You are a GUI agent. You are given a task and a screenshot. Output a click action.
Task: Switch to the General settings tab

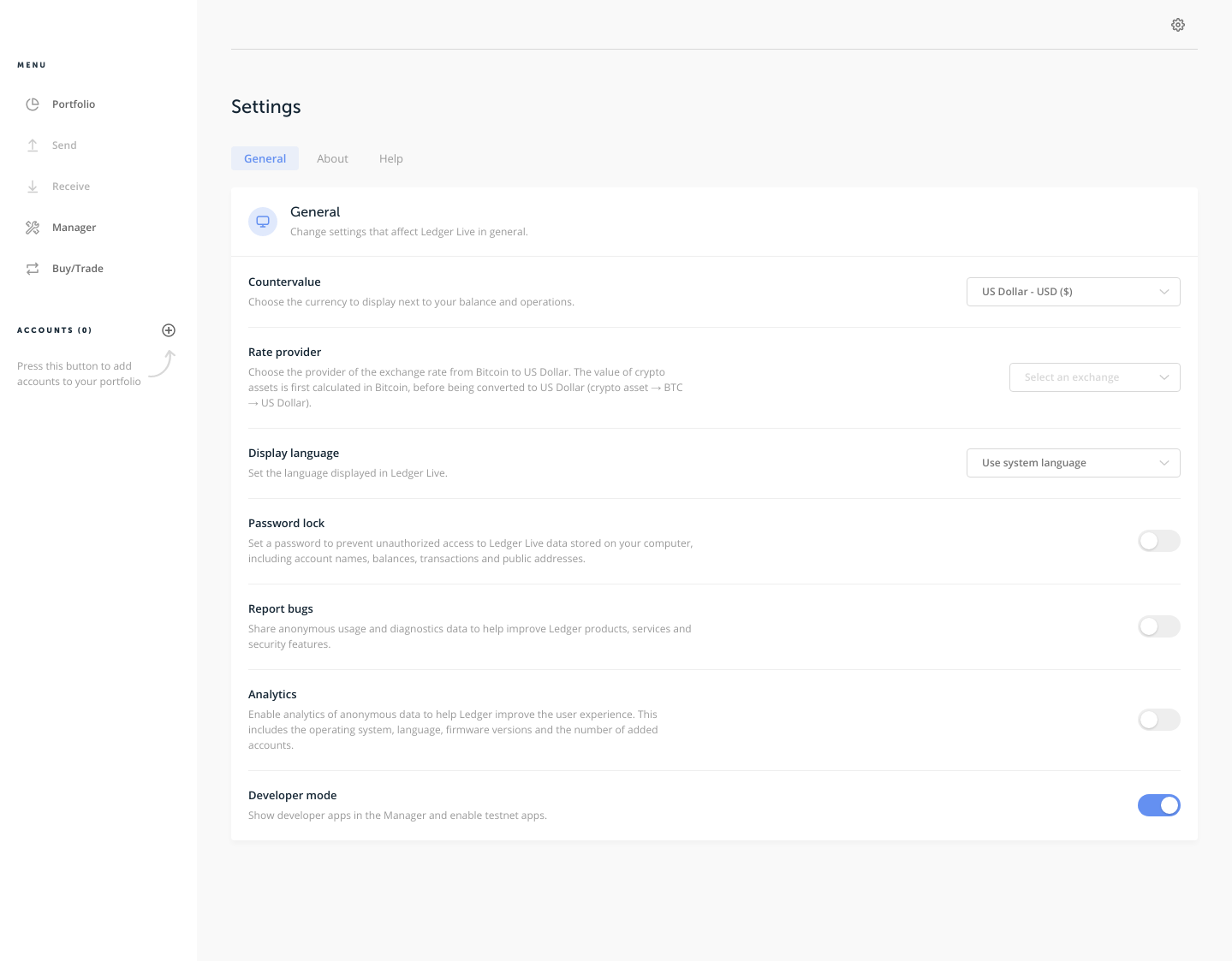(x=265, y=158)
